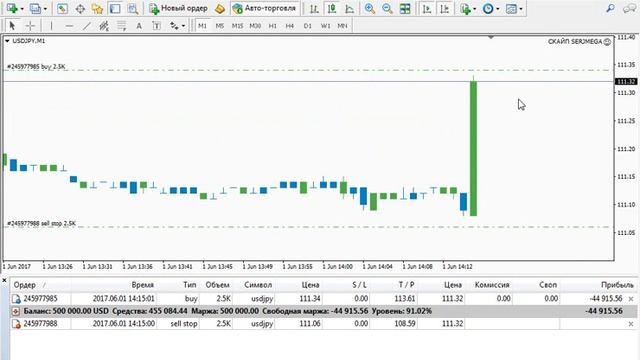This screenshot has width=640, height=360.
Task: Open the chat bubbles icon
Action: [629, 8]
